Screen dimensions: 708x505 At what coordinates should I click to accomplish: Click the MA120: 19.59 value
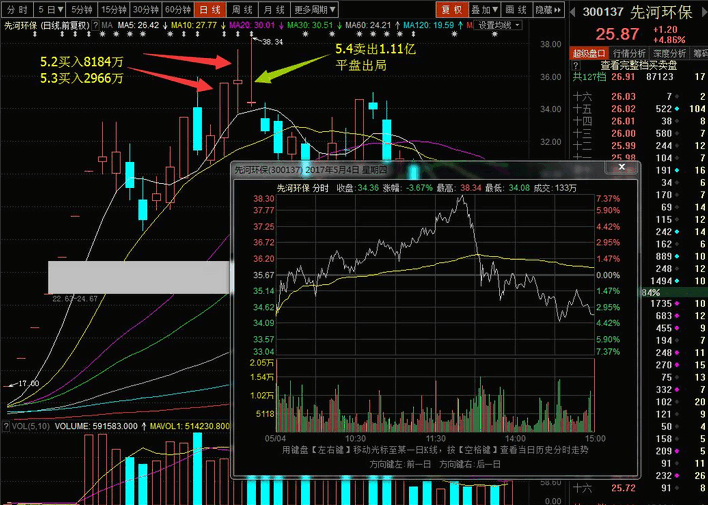click(x=429, y=25)
